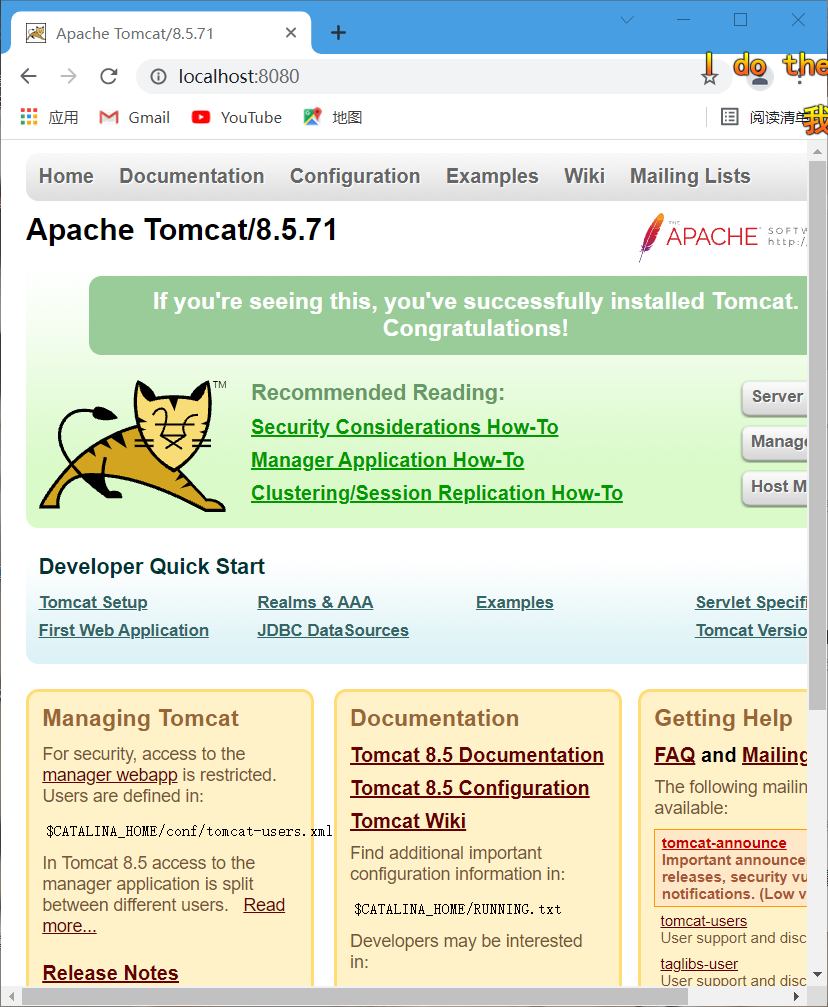Open YouTube bookmark
Viewport: 828px width, 1007px height.
click(x=237, y=118)
